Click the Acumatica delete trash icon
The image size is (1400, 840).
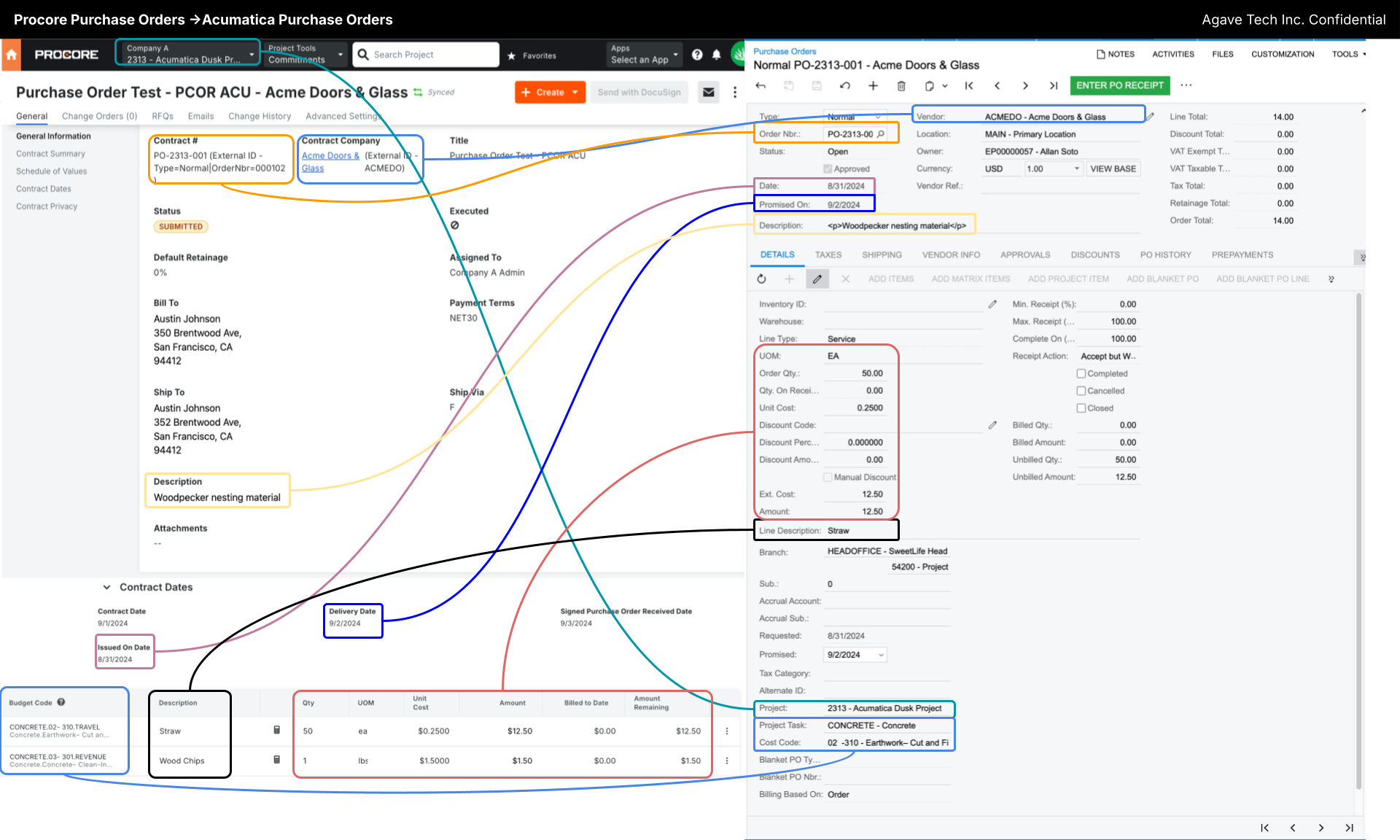click(x=901, y=86)
